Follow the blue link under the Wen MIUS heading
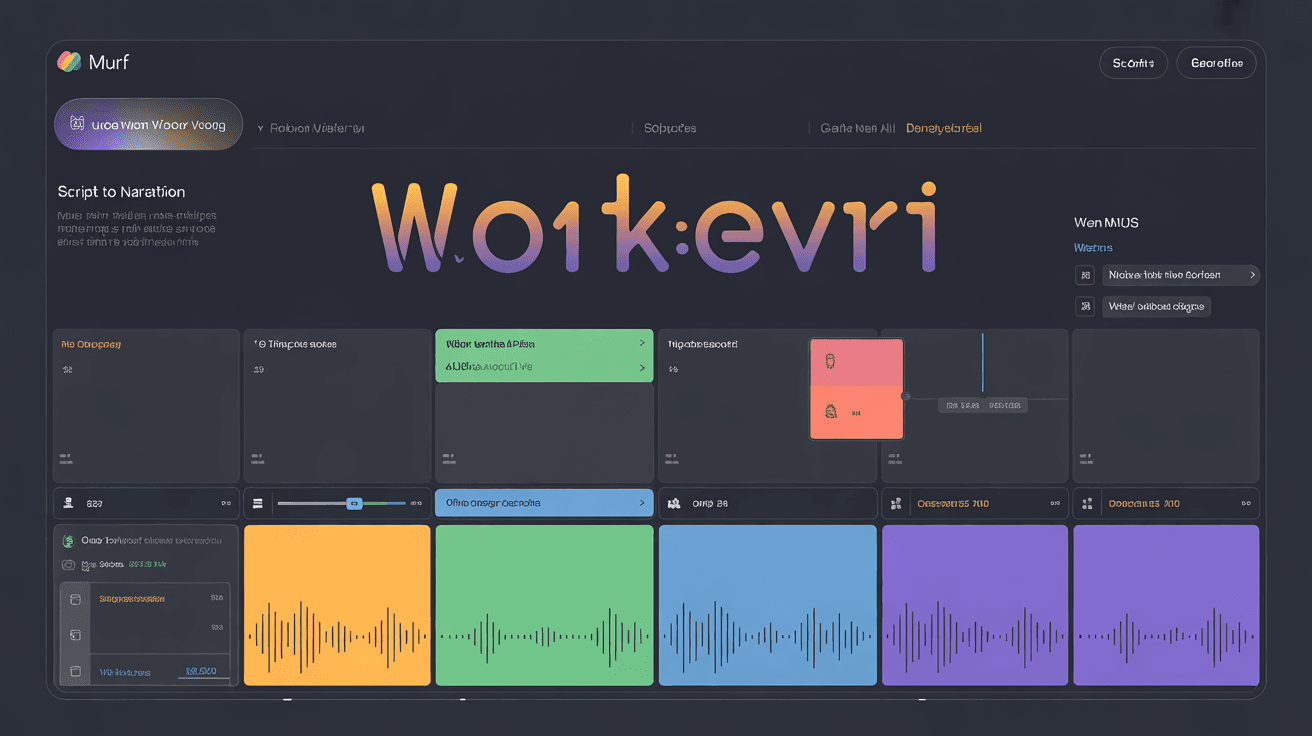 pos(1093,248)
